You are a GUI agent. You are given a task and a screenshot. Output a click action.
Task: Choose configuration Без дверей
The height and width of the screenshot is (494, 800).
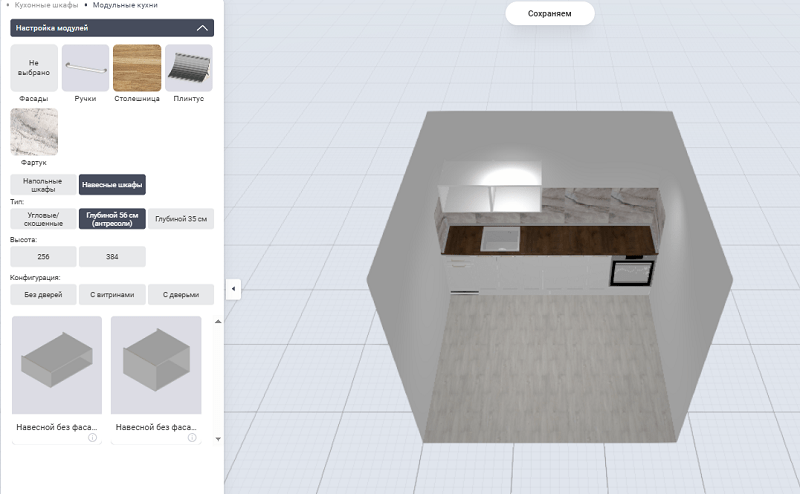tap(43, 295)
